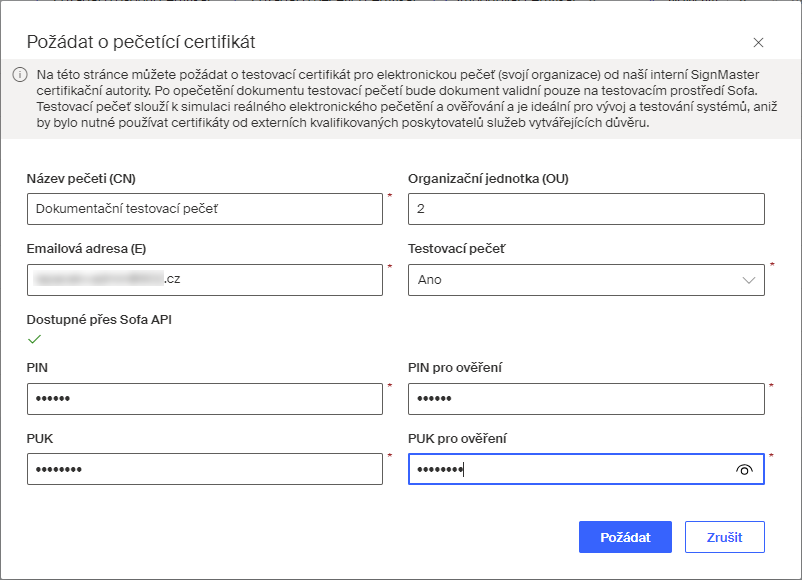Click into the Emailová adresa (E) field

(205, 280)
